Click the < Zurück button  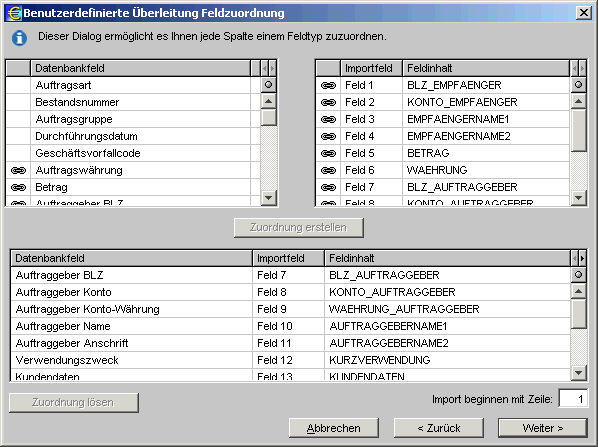pos(439,428)
